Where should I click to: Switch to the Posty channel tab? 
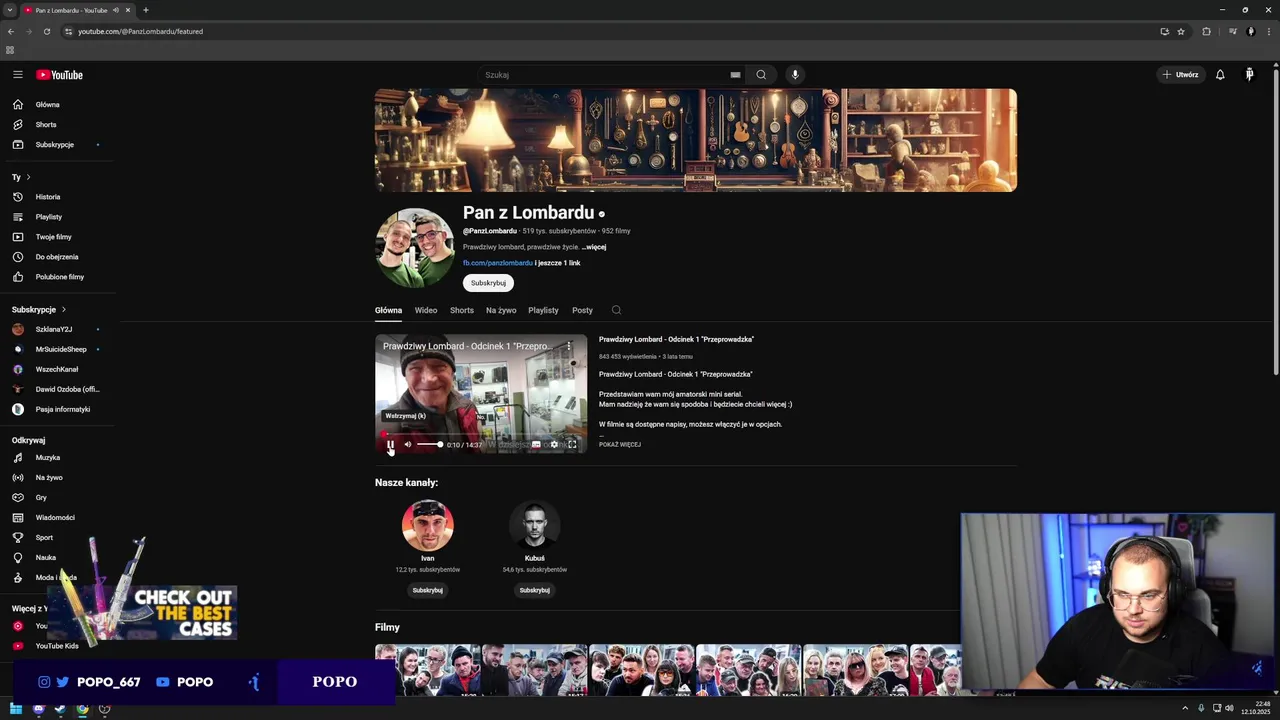point(582,310)
